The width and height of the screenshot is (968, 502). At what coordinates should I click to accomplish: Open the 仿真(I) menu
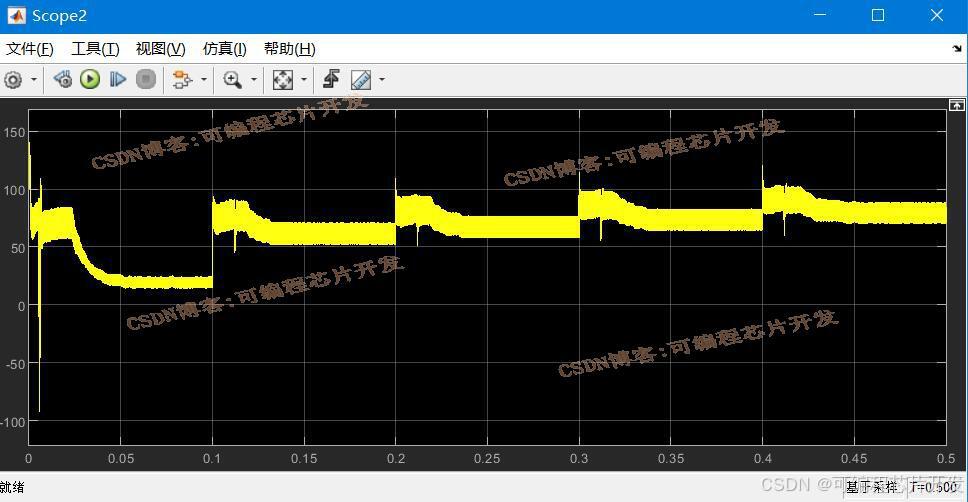[x=225, y=49]
